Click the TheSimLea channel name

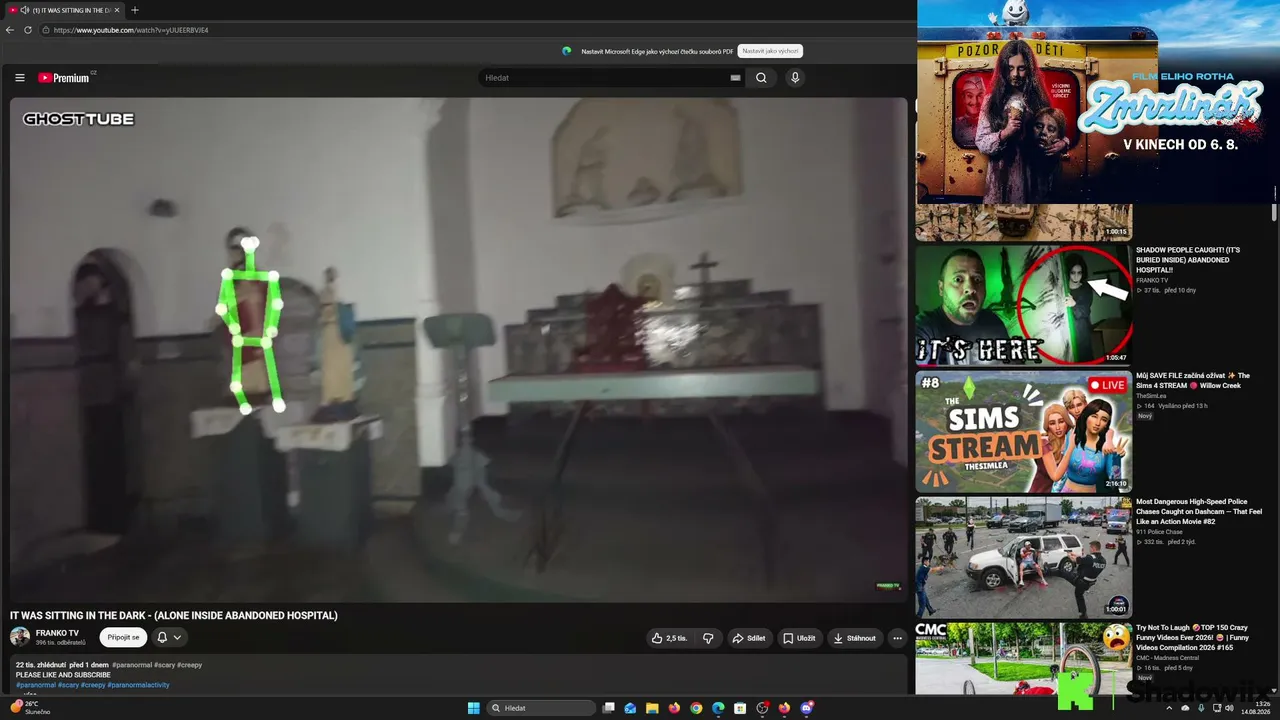1151,396
